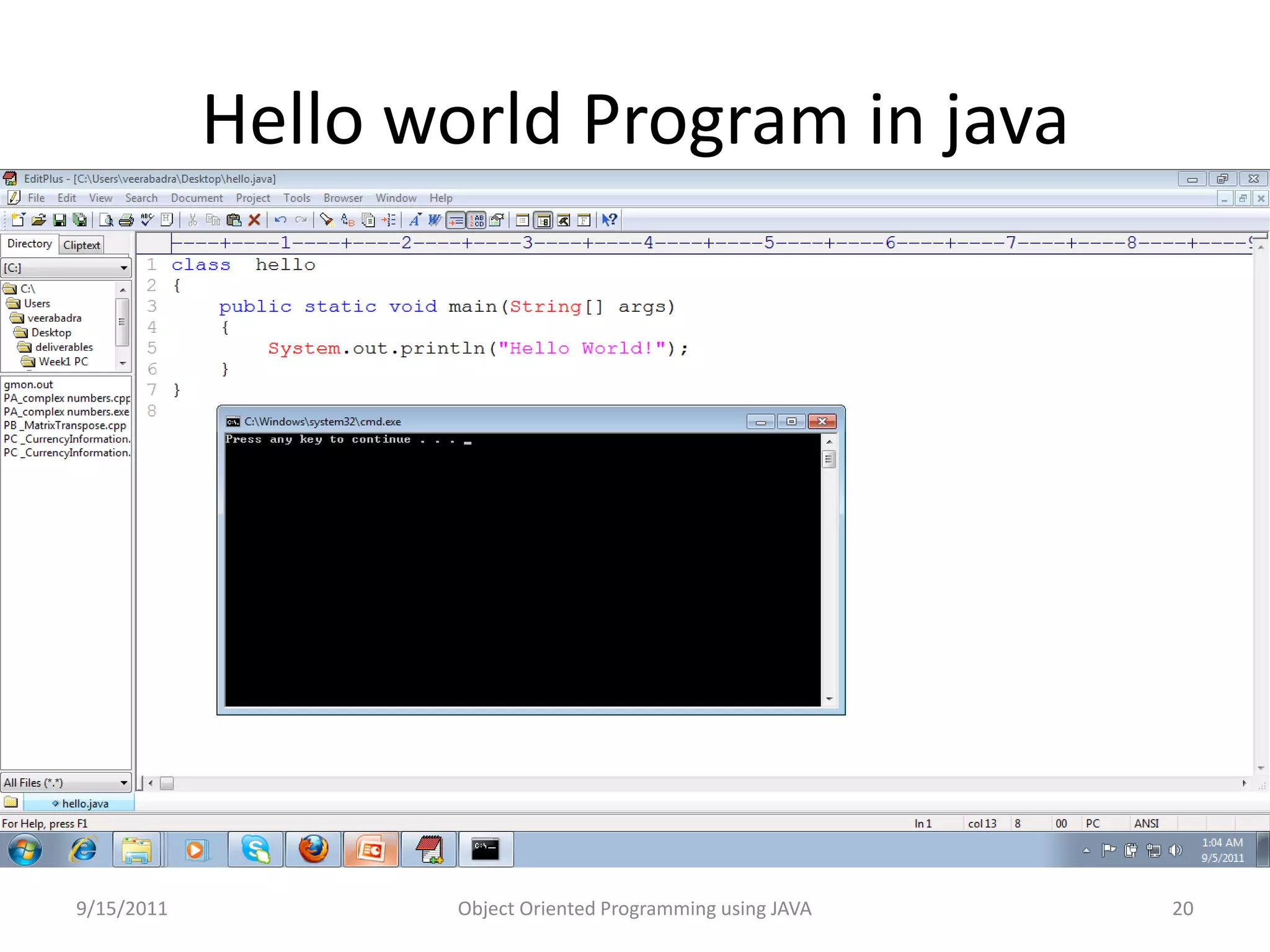Select PB_MatrixTranspose.cpp in file list
The image size is (1270, 952).
point(65,426)
